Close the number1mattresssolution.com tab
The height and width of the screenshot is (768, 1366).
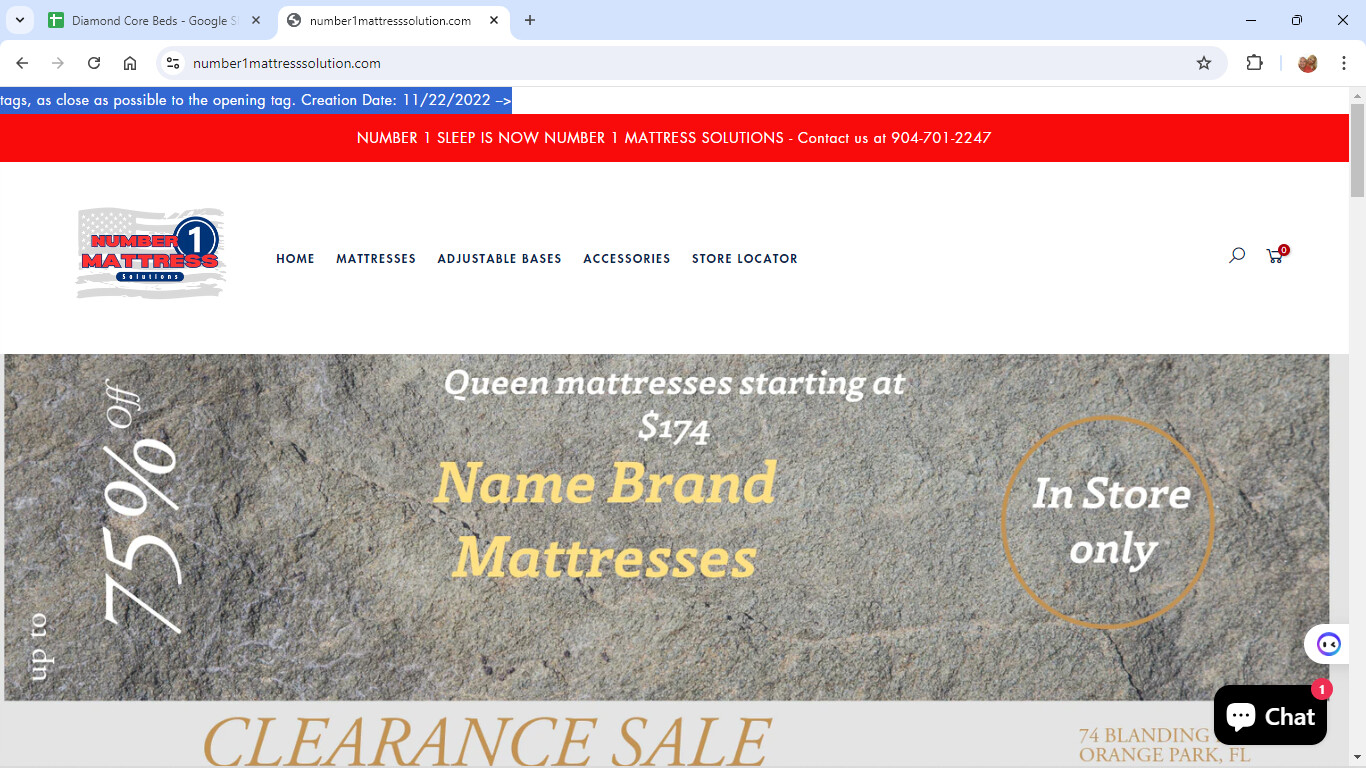(x=494, y=20)
